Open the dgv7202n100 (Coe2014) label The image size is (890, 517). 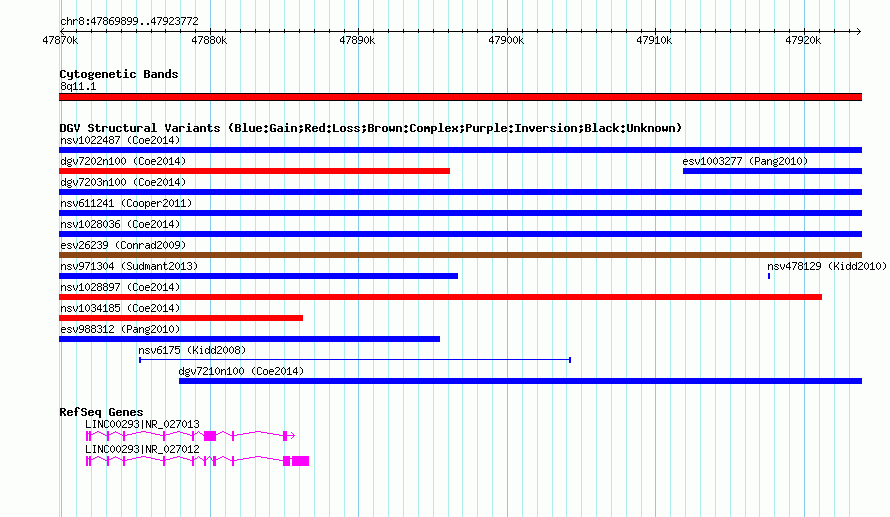pyautogui.click(x=123, y=161)
